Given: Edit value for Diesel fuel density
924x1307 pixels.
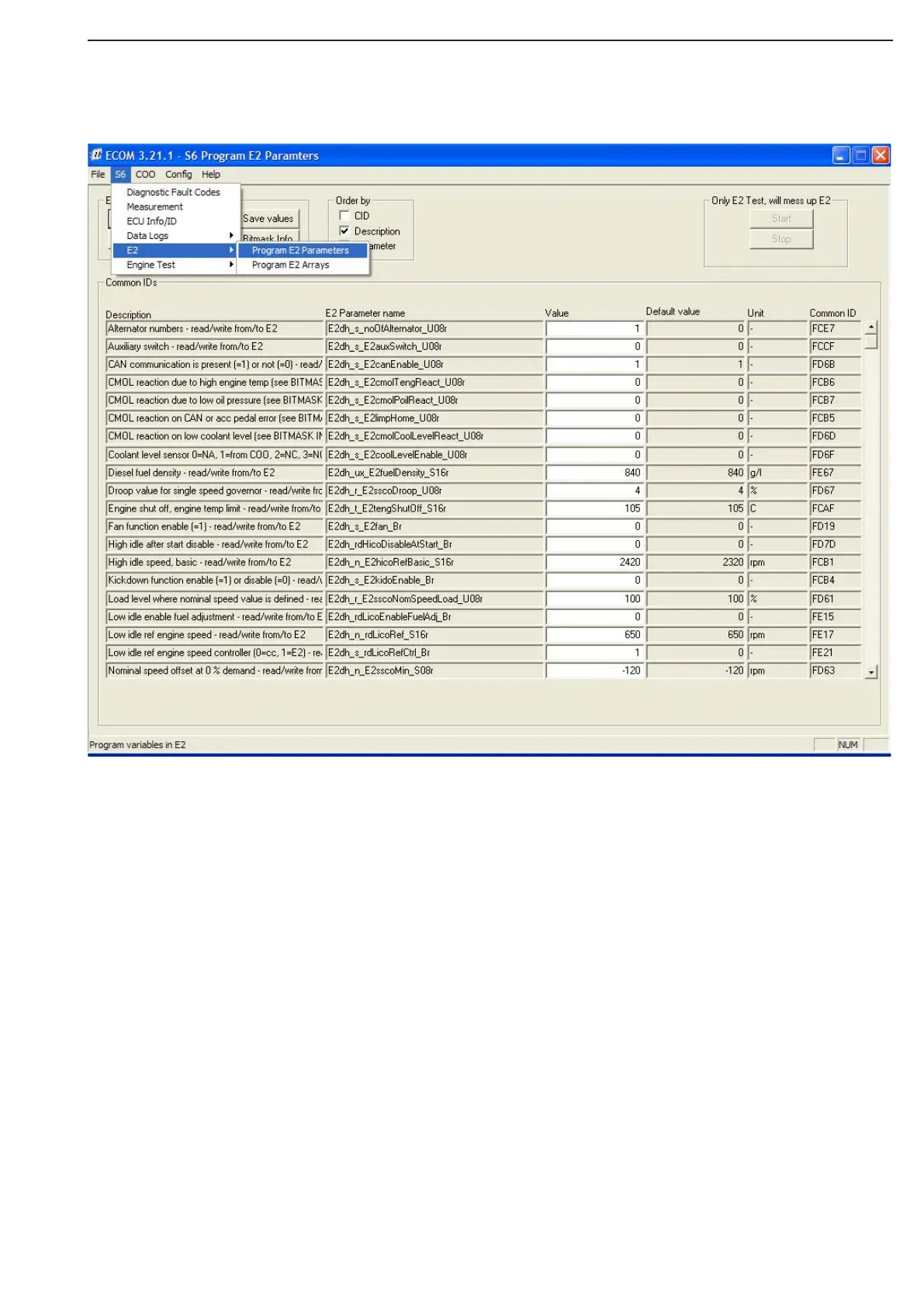Looking at the screenshot, I should click(595, 473).
